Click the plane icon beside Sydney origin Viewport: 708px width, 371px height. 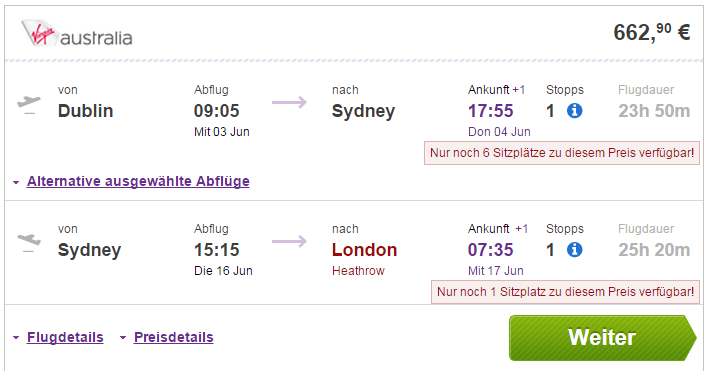(x=29, y=242)
